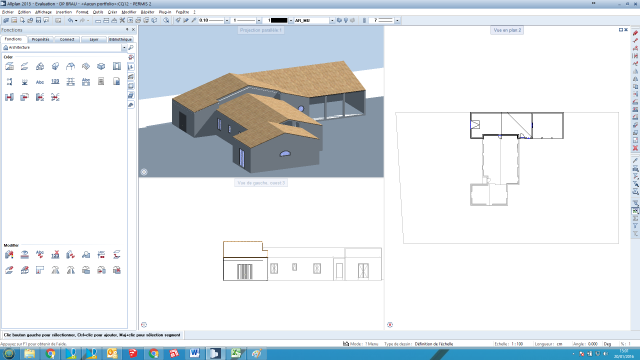Click the Vue en plan 2 label

507,30
